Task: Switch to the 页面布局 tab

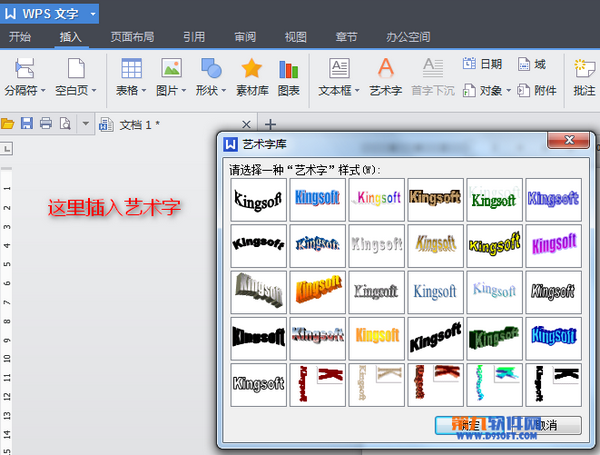Action: [132, 37]
